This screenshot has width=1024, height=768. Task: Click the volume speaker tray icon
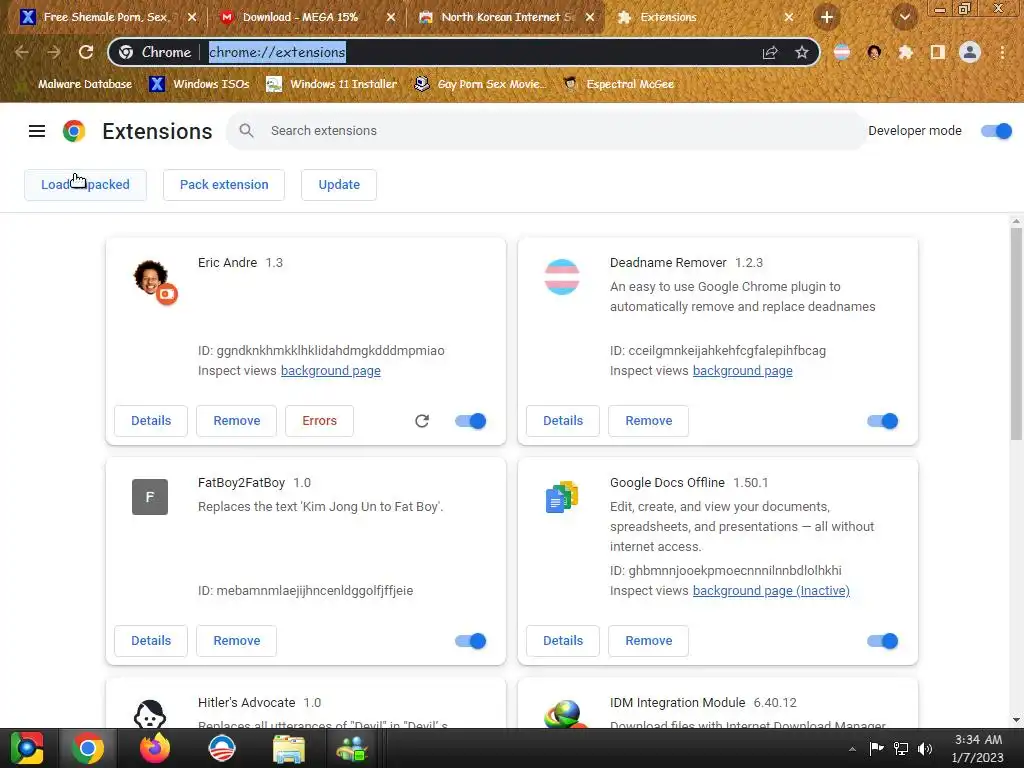tap(925, 748)
